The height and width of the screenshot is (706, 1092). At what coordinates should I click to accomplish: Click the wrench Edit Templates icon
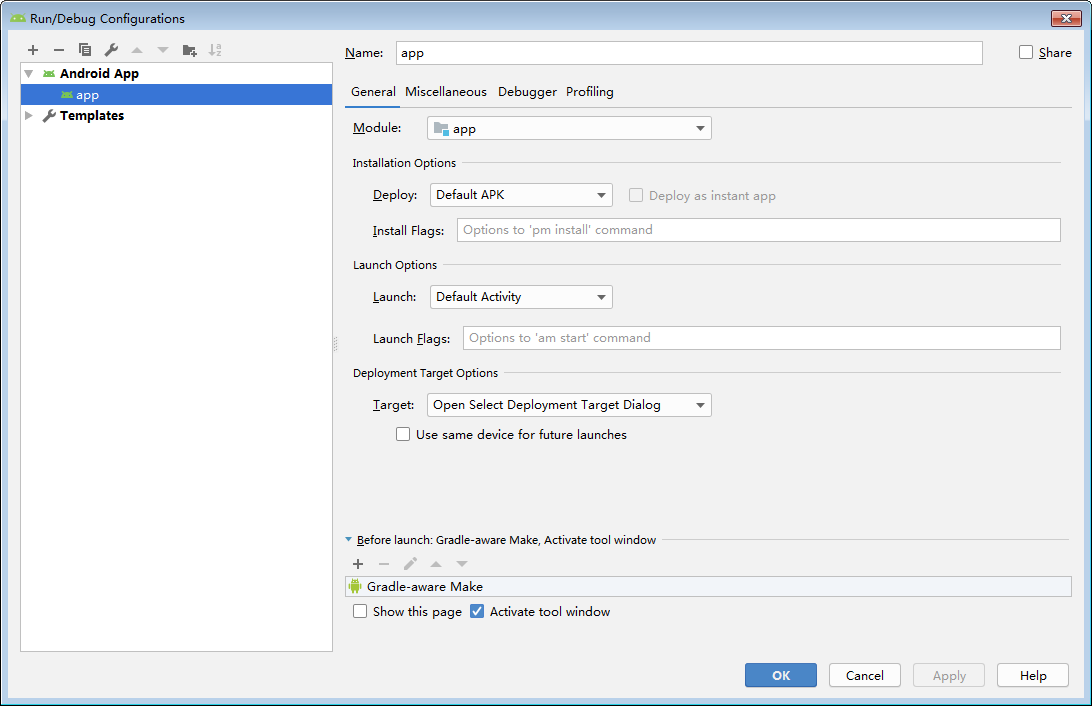111,50
